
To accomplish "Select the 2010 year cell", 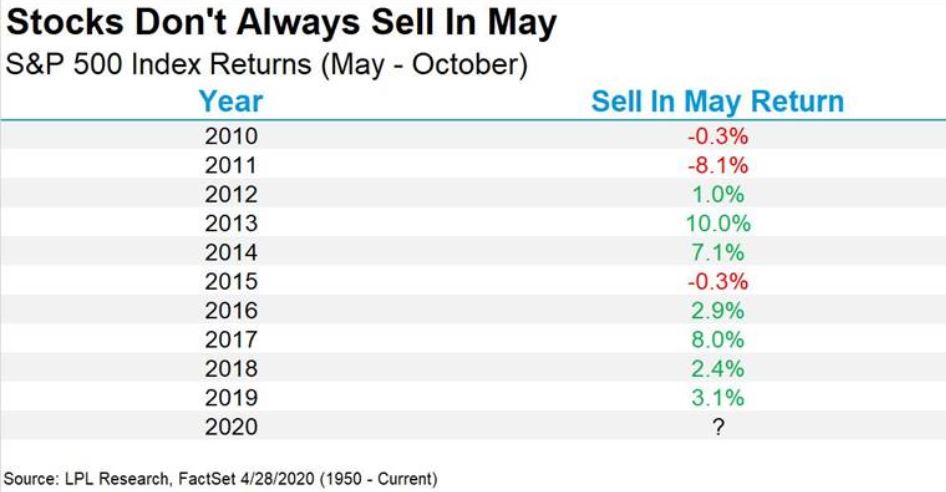I will 231,136.
